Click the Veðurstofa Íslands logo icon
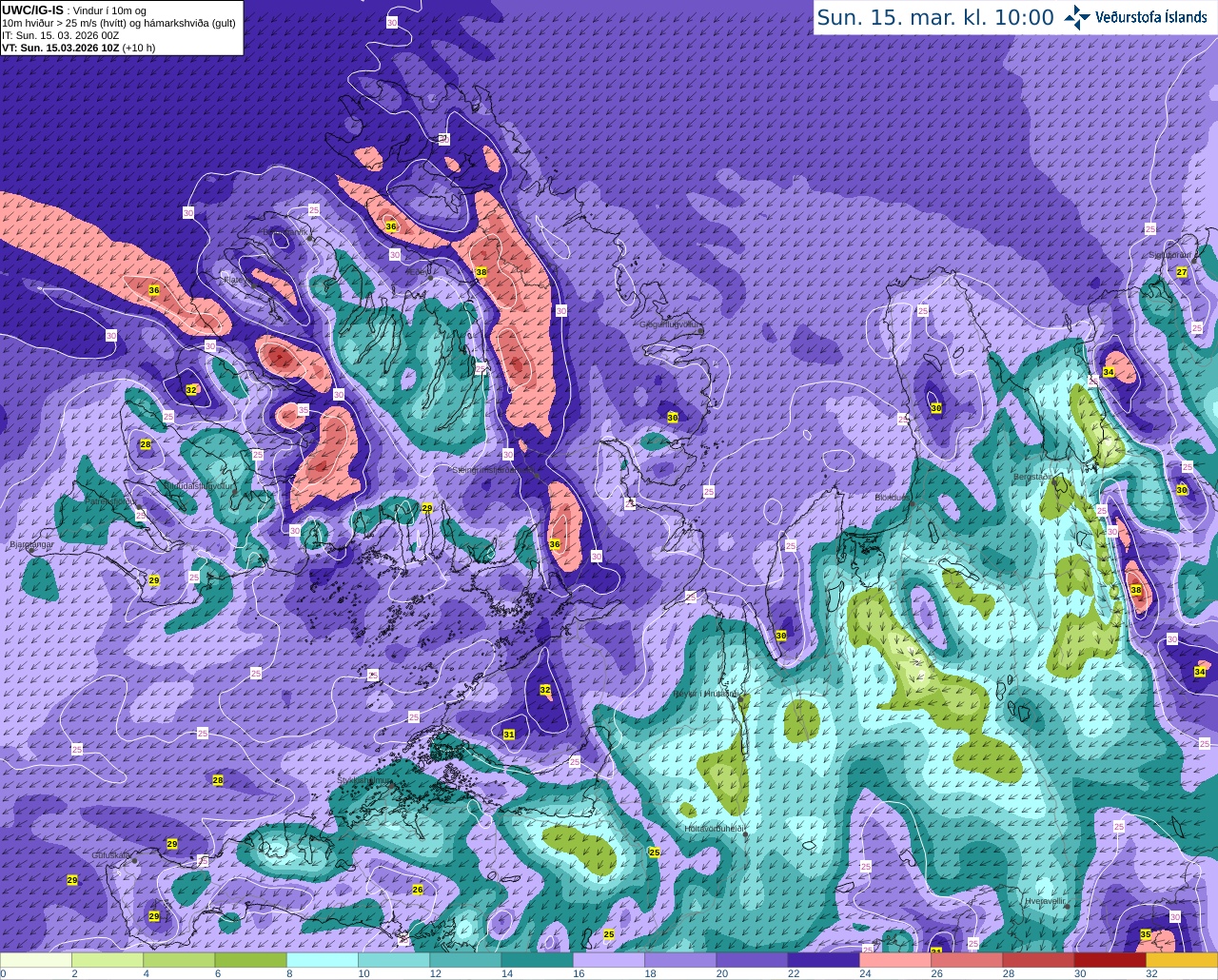This screenshot has width=1218, height=980. coord(1077,17)
